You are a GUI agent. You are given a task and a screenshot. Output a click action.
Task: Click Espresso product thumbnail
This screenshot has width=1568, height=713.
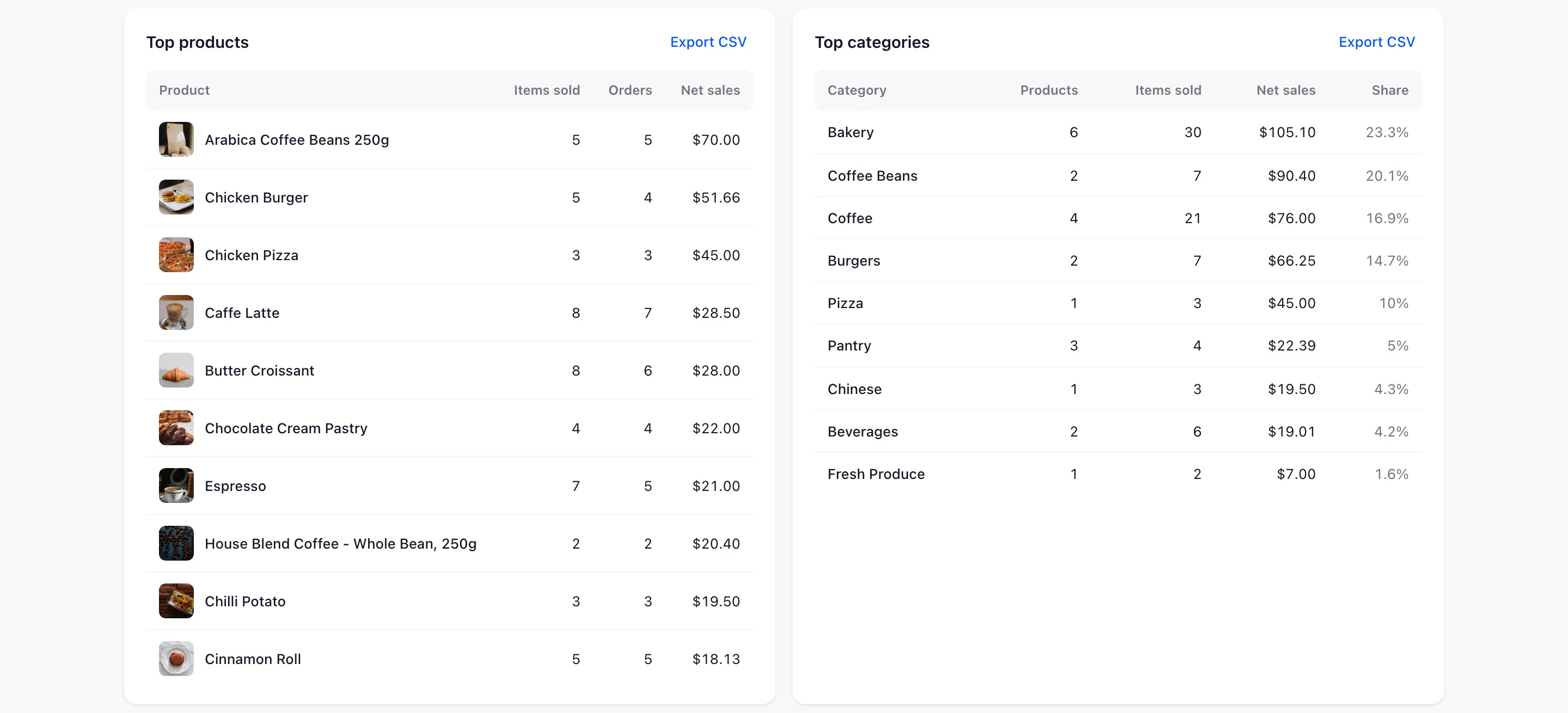(x=176, y=485)
